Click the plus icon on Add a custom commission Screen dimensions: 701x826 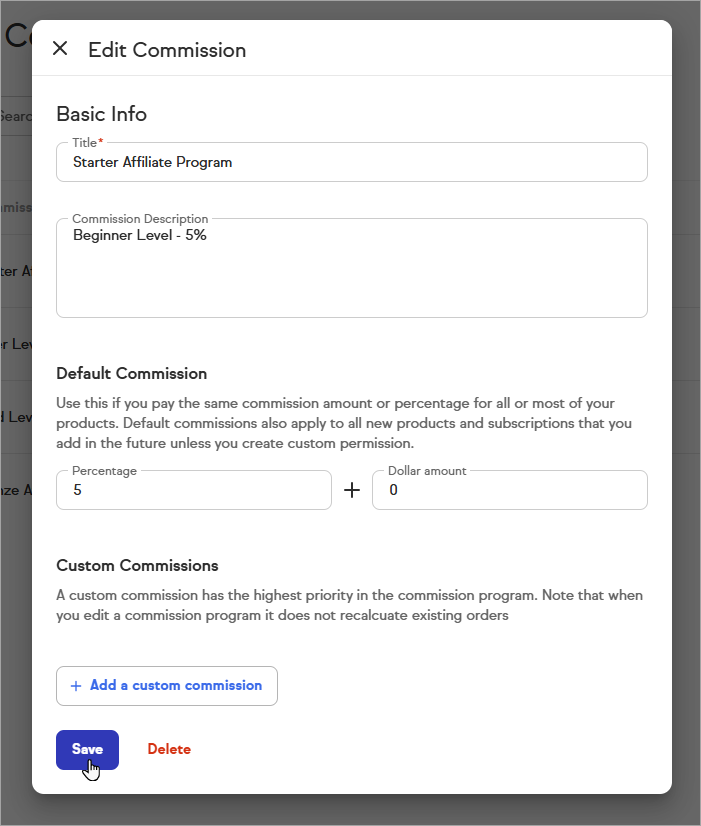coord(76,686)
